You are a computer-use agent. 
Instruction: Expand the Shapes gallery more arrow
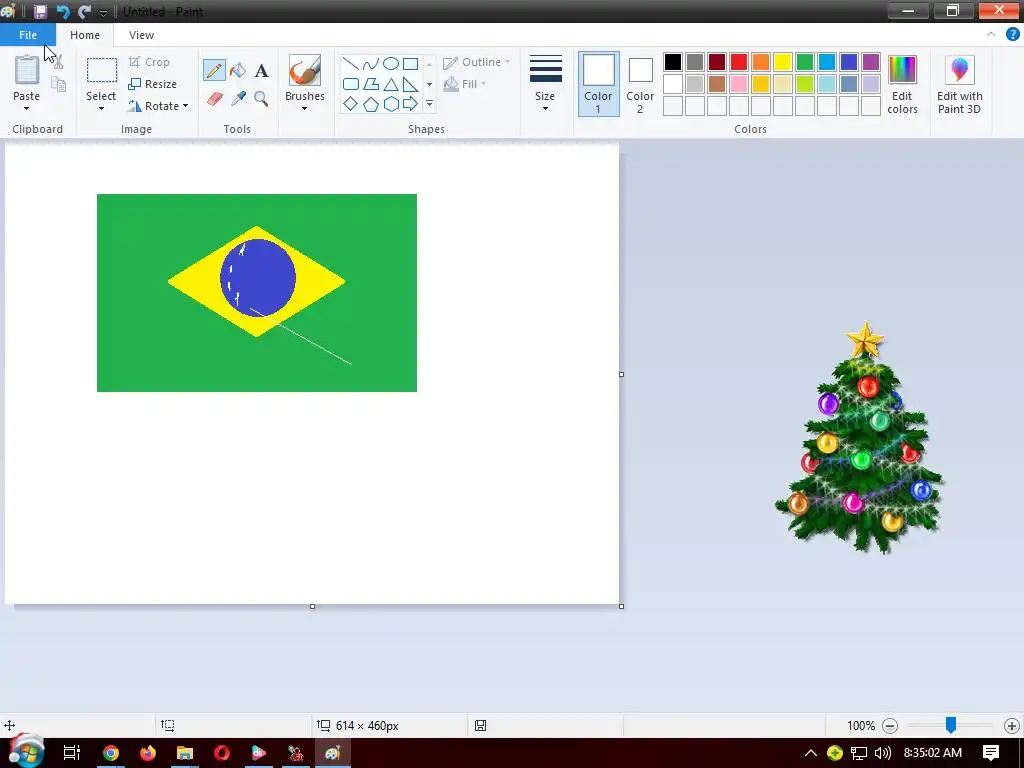click(429, 104)
